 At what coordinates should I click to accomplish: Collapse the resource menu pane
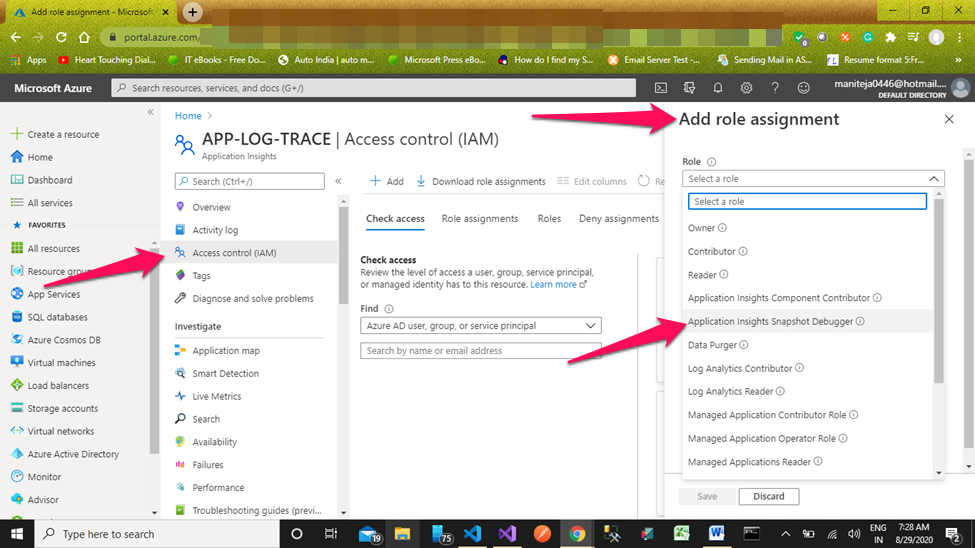pos(338,181)
